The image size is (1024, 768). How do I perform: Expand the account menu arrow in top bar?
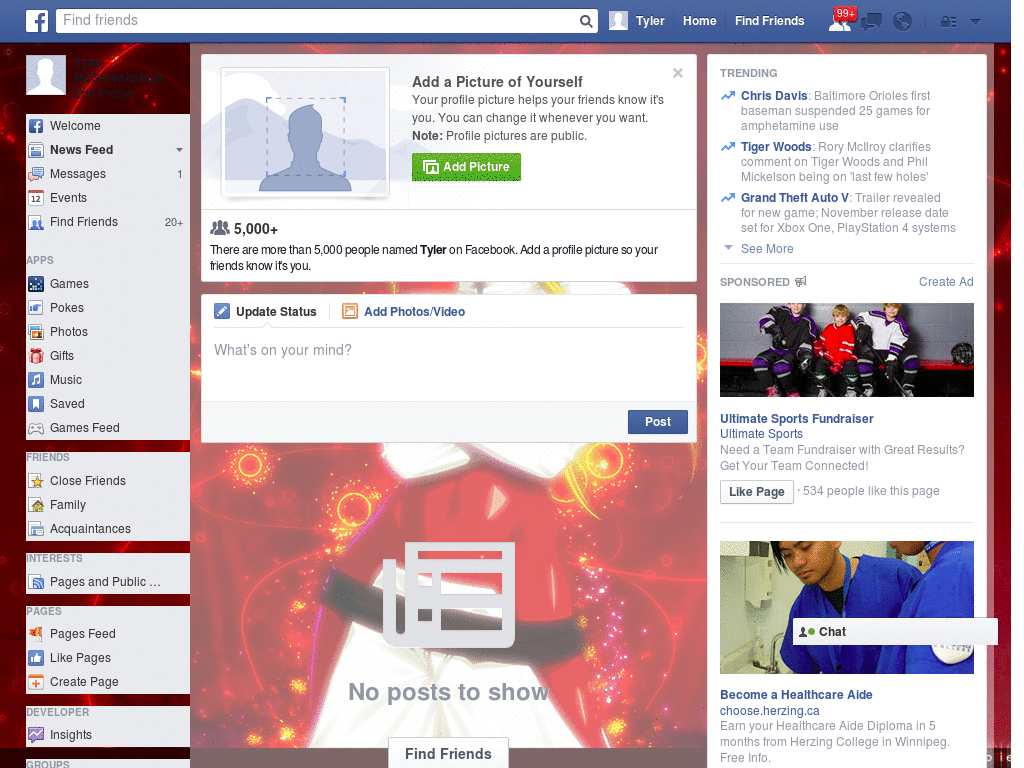[975, 22]
